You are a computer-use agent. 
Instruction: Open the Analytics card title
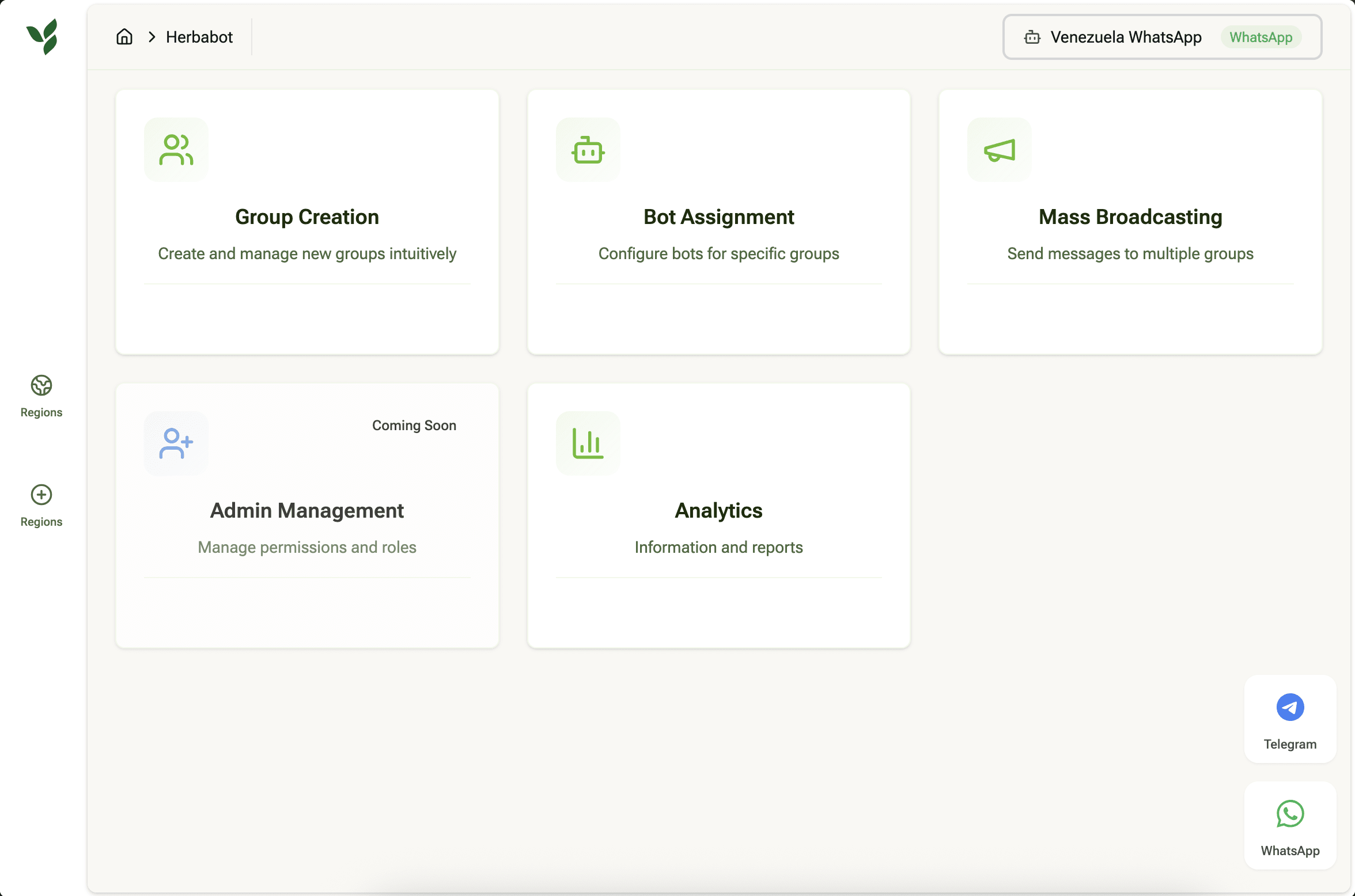[x=718, y=511]
